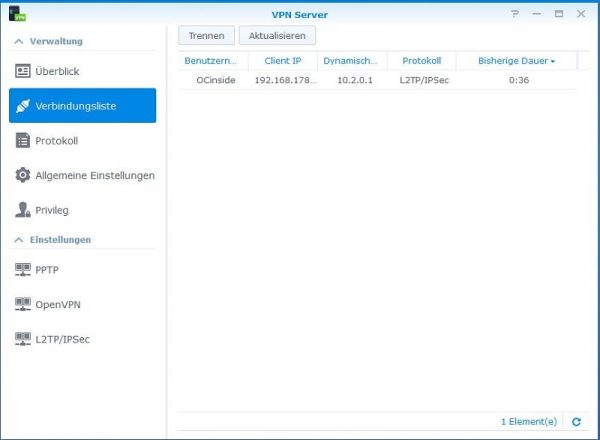Open the Protokoll list icon

[24, 141]
